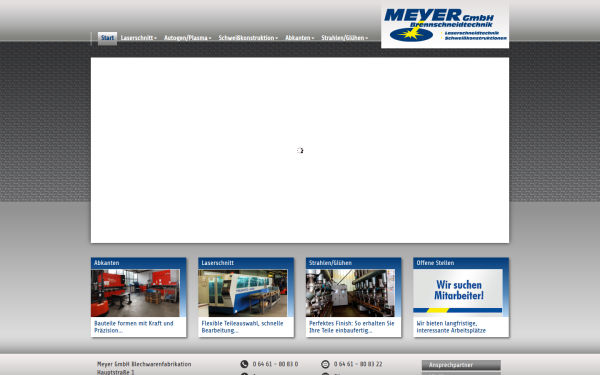
Task: Expand the Schweißkonstruktion dropdown menu
Action: 248,38
